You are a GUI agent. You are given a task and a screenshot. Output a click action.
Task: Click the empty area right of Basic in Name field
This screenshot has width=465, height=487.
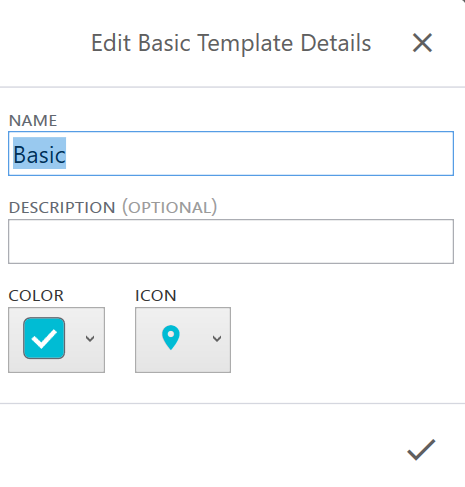click(x=259, y=154)
